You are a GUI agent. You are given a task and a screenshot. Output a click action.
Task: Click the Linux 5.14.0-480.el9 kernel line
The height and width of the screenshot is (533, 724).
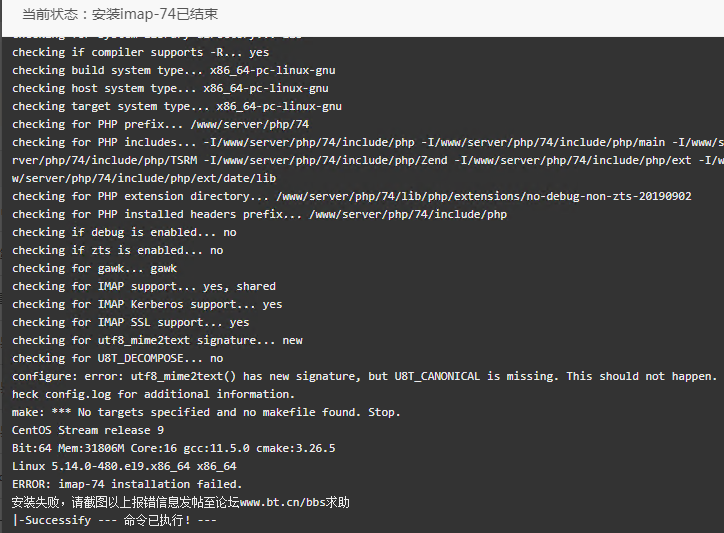[124, 466]
